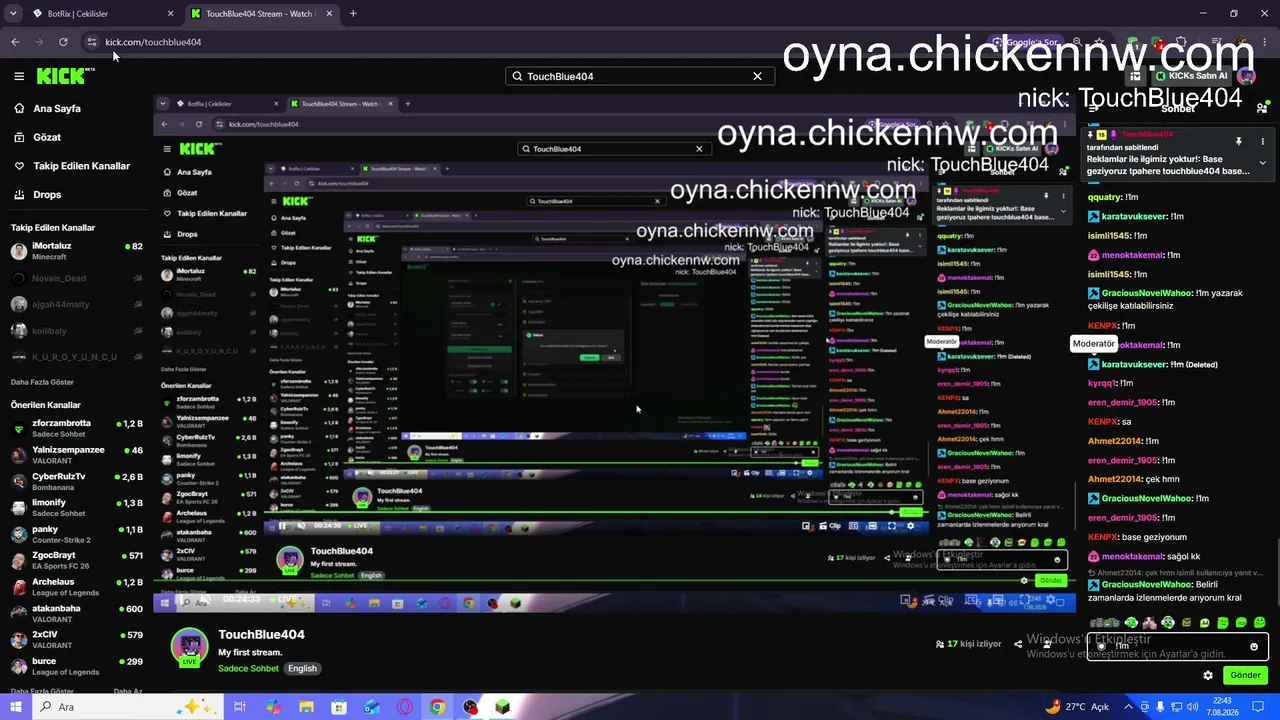The height and width of the screenshot is (720, 1280).
Task: Open the Windows Start menu
Action: tap(15, 707)
